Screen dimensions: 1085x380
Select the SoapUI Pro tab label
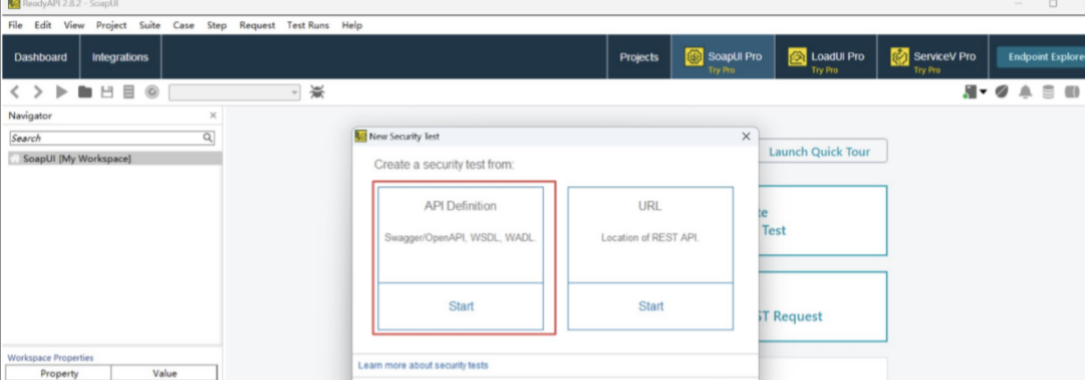pyautogui.click(x=735, y=56)
